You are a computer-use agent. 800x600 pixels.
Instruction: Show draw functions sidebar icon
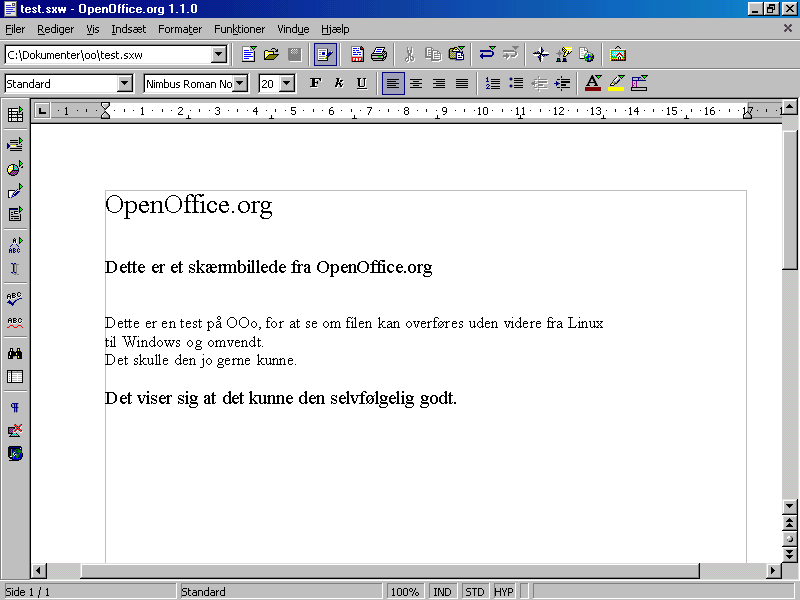[15, 191]
